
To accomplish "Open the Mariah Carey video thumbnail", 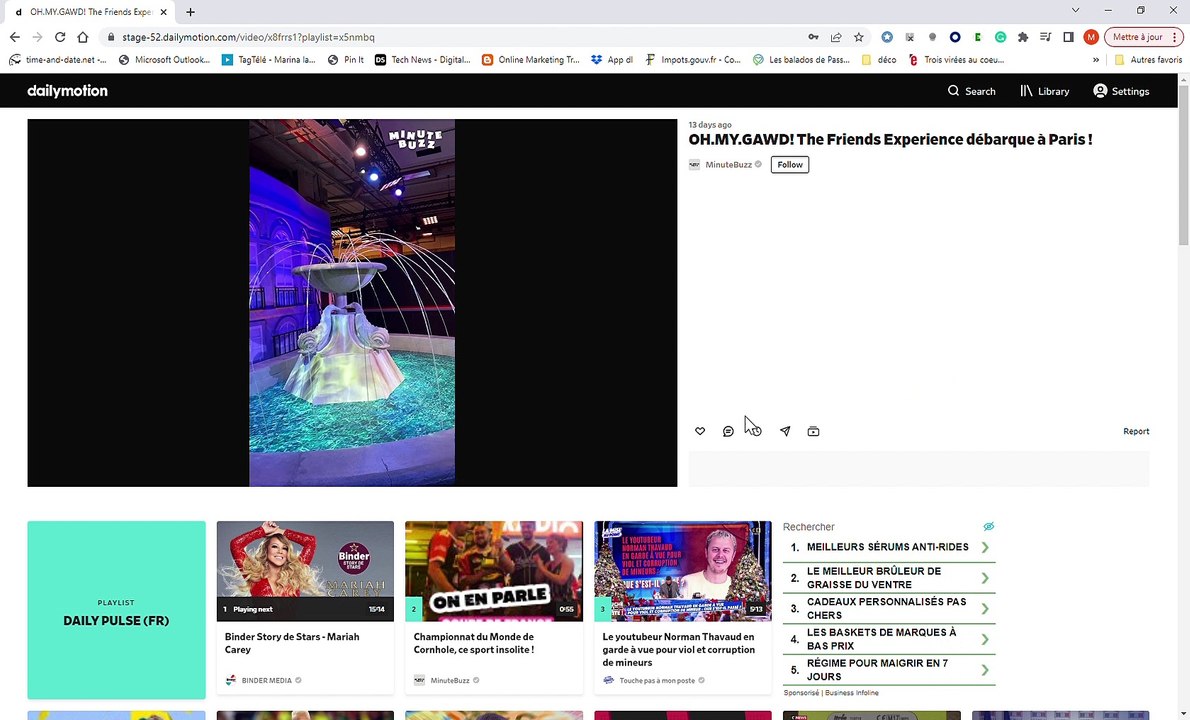I will [x=305, y=571].
